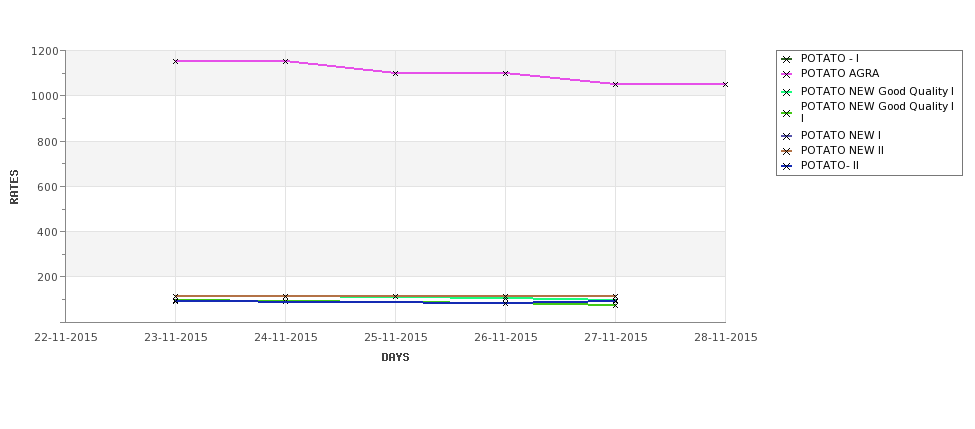Click the DAYS axis title
This screenshot has width=975, height=429.
point(395,358)
